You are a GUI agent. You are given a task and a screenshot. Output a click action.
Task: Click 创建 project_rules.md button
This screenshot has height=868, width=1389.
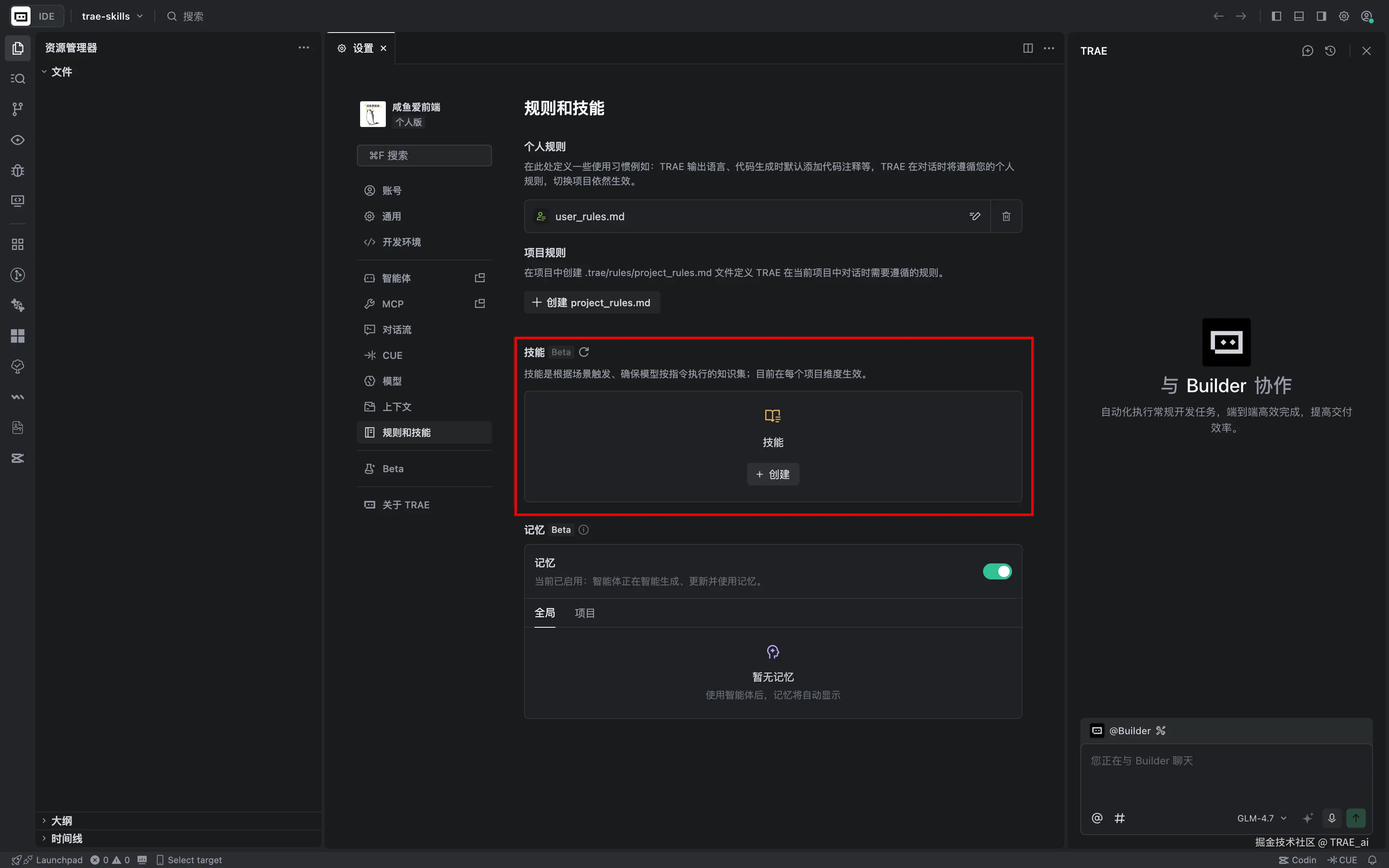pyautogui.click(x=592, y=303)
